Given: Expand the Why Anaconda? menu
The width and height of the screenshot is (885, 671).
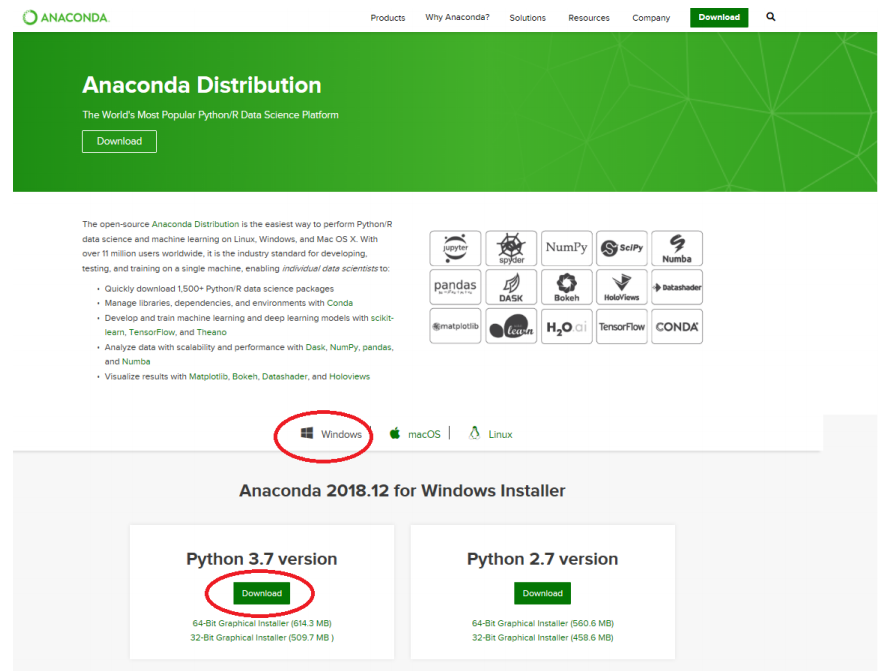Looking at the screenshot, I should point(457,18).
